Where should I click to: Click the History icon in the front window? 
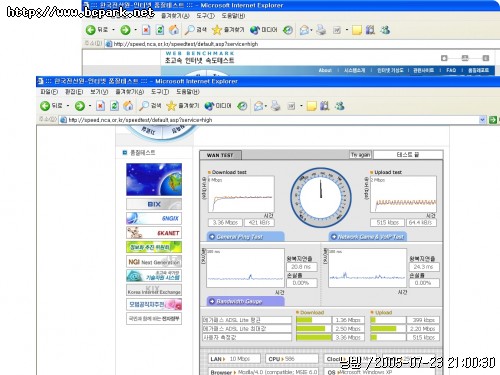[242, 106]
